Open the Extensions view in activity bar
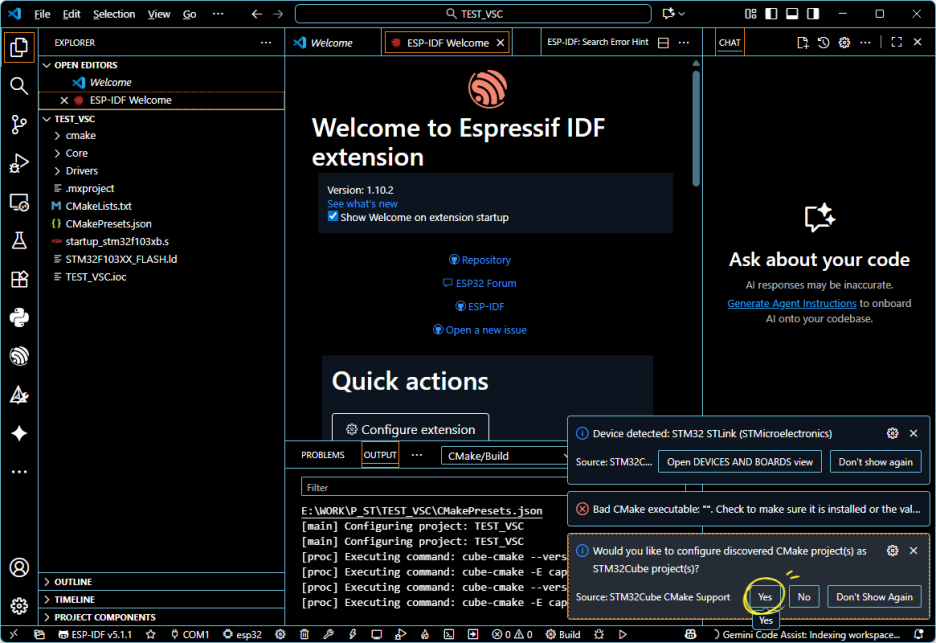Viewport: 936px width, 643px height. click(x=19, y=279)
